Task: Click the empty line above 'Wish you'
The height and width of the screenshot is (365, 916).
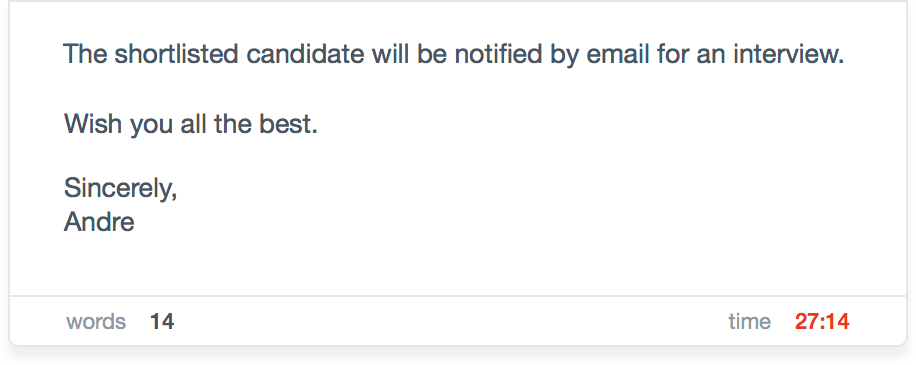Action: coord(457,89)
